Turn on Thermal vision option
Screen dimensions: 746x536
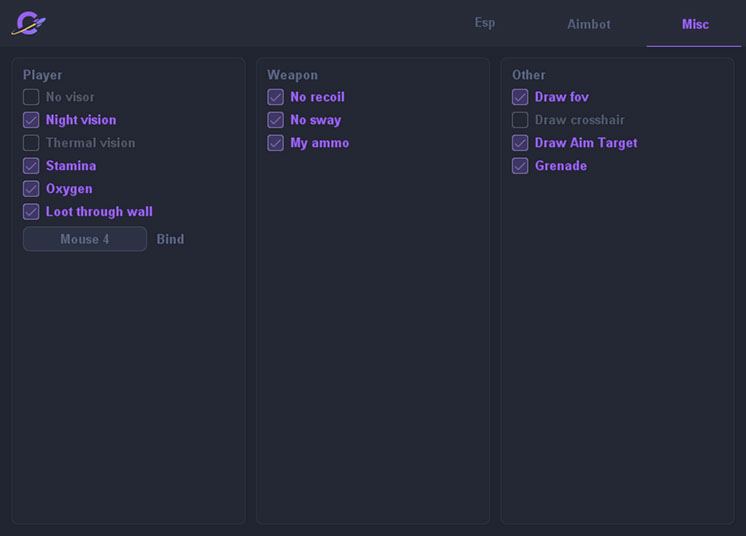(x=31, y=143)
